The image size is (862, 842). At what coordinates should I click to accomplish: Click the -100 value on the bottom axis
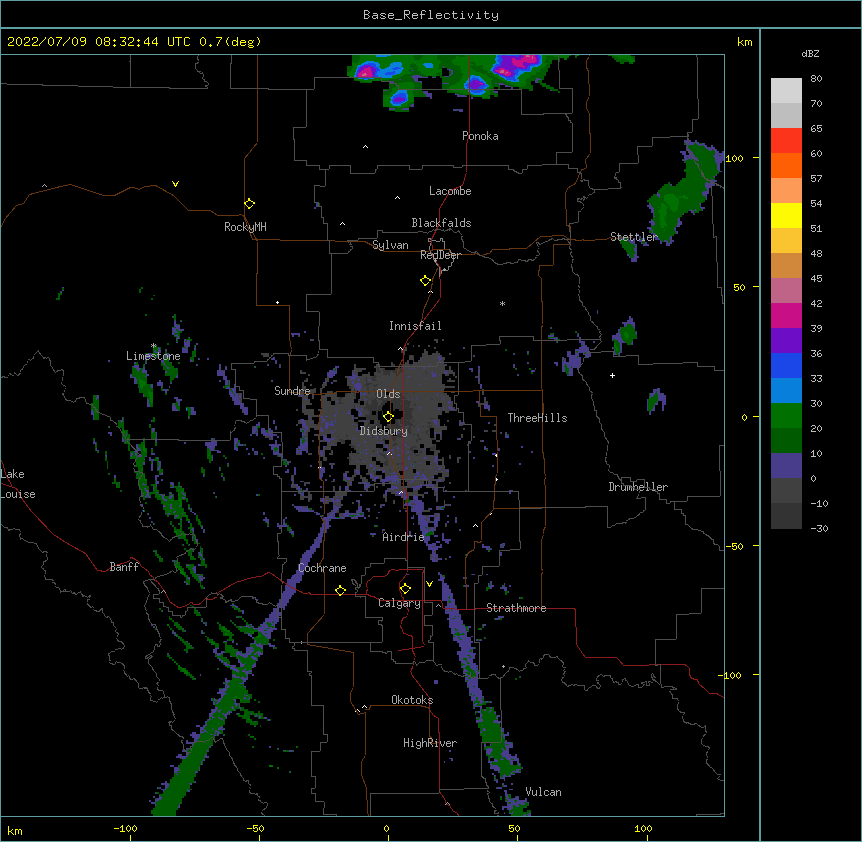tap(125, 829)
